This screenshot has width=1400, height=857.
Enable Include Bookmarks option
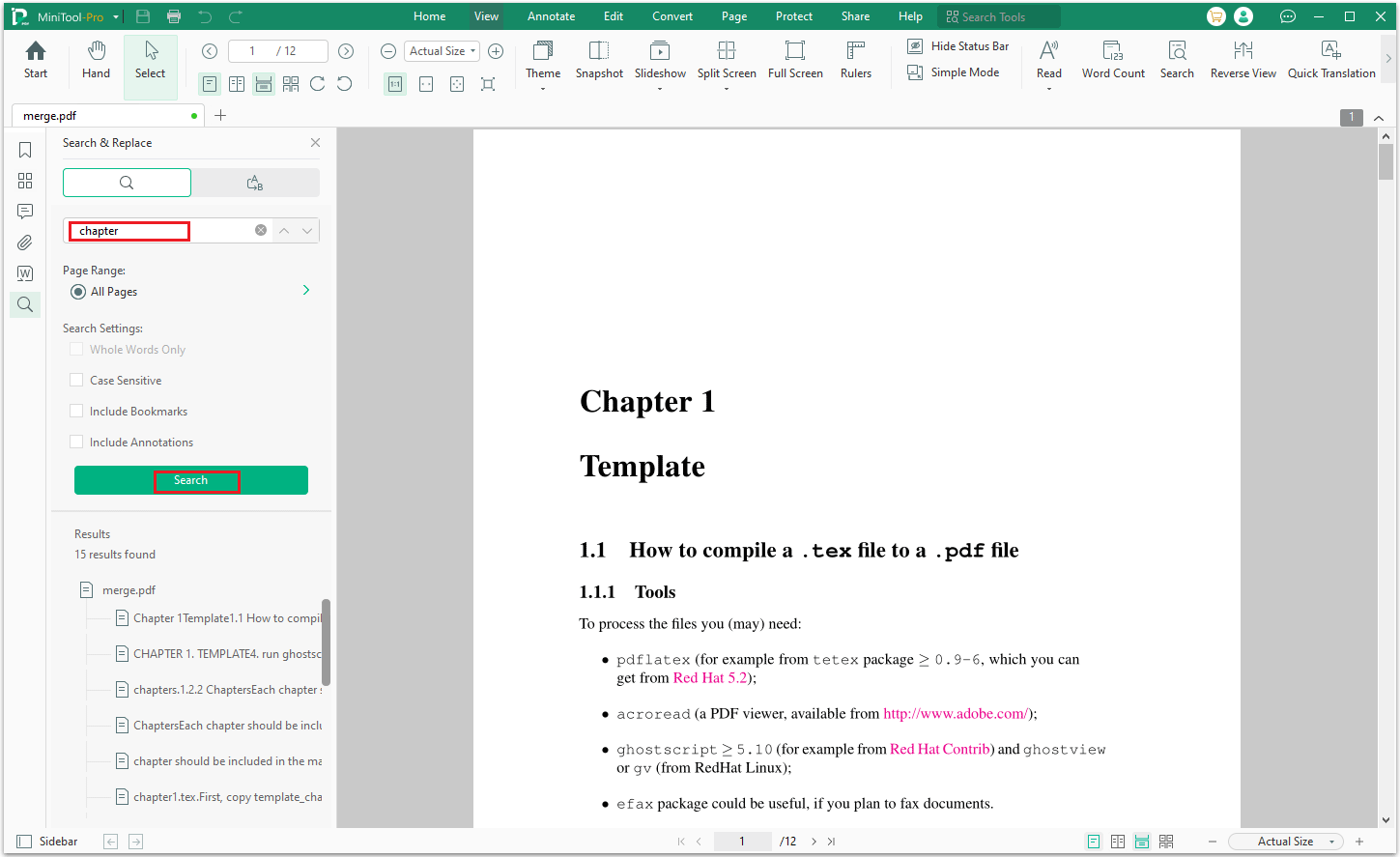(76, 411)
